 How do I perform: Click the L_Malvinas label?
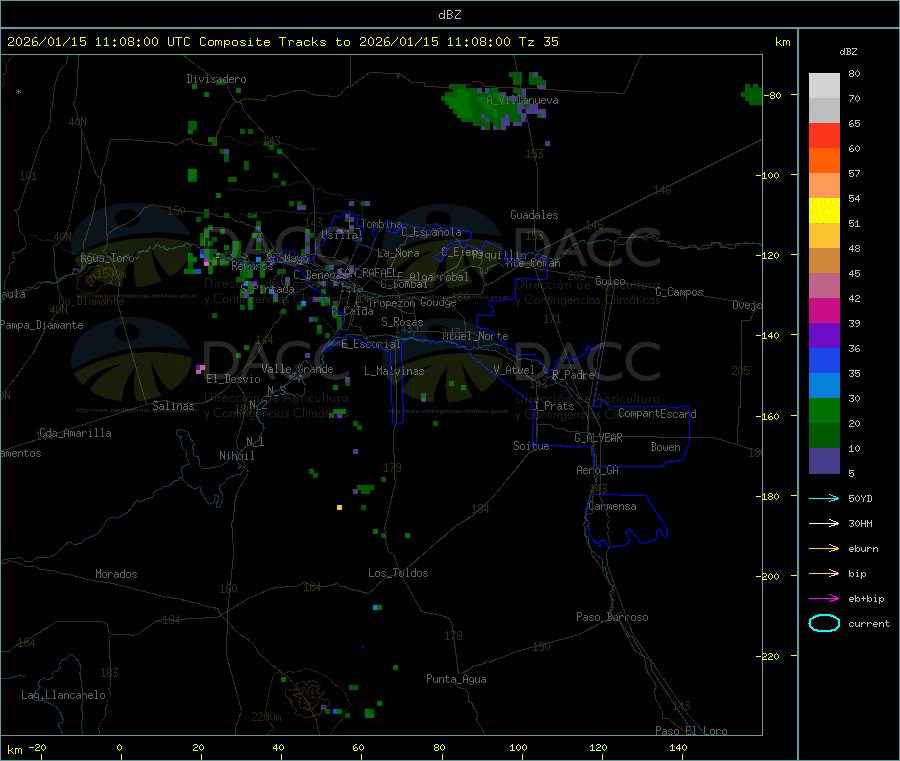[x=394, y=371]
